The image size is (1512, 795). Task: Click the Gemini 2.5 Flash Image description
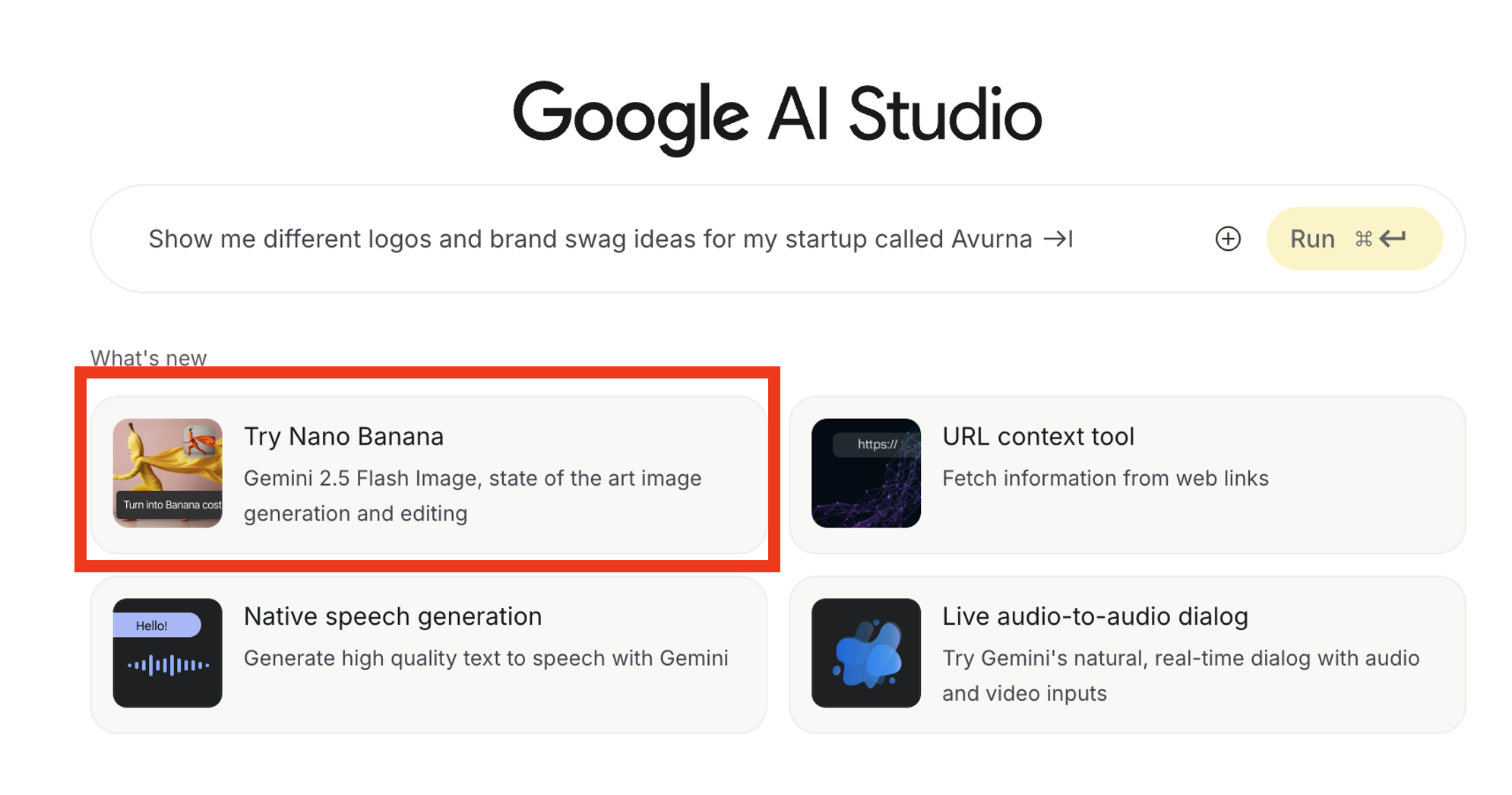[472, 496]
